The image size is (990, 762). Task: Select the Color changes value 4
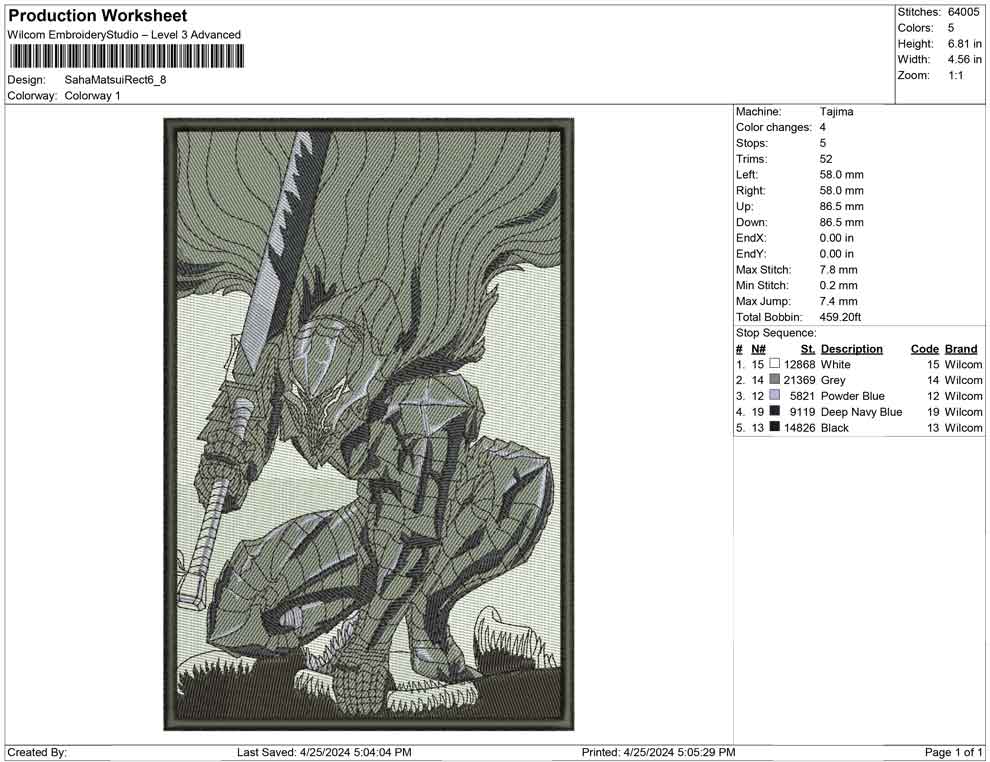coord(823,128)
